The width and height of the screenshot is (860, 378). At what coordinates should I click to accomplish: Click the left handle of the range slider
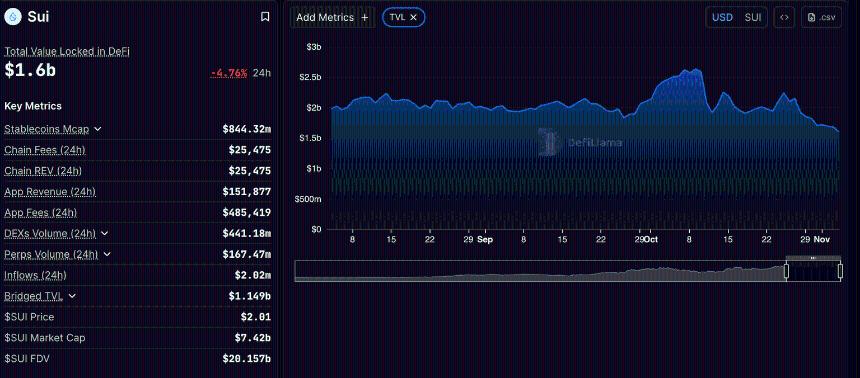point(786,271)
